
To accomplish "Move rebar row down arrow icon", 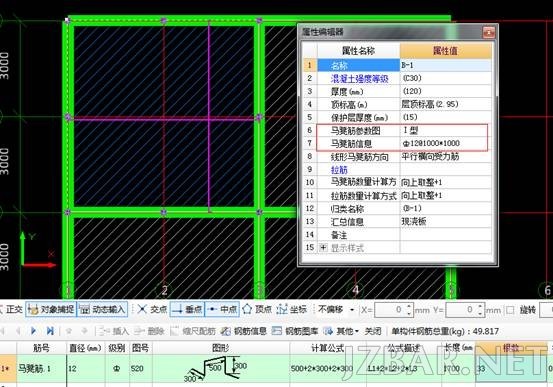I will click(x=84, y=331).
